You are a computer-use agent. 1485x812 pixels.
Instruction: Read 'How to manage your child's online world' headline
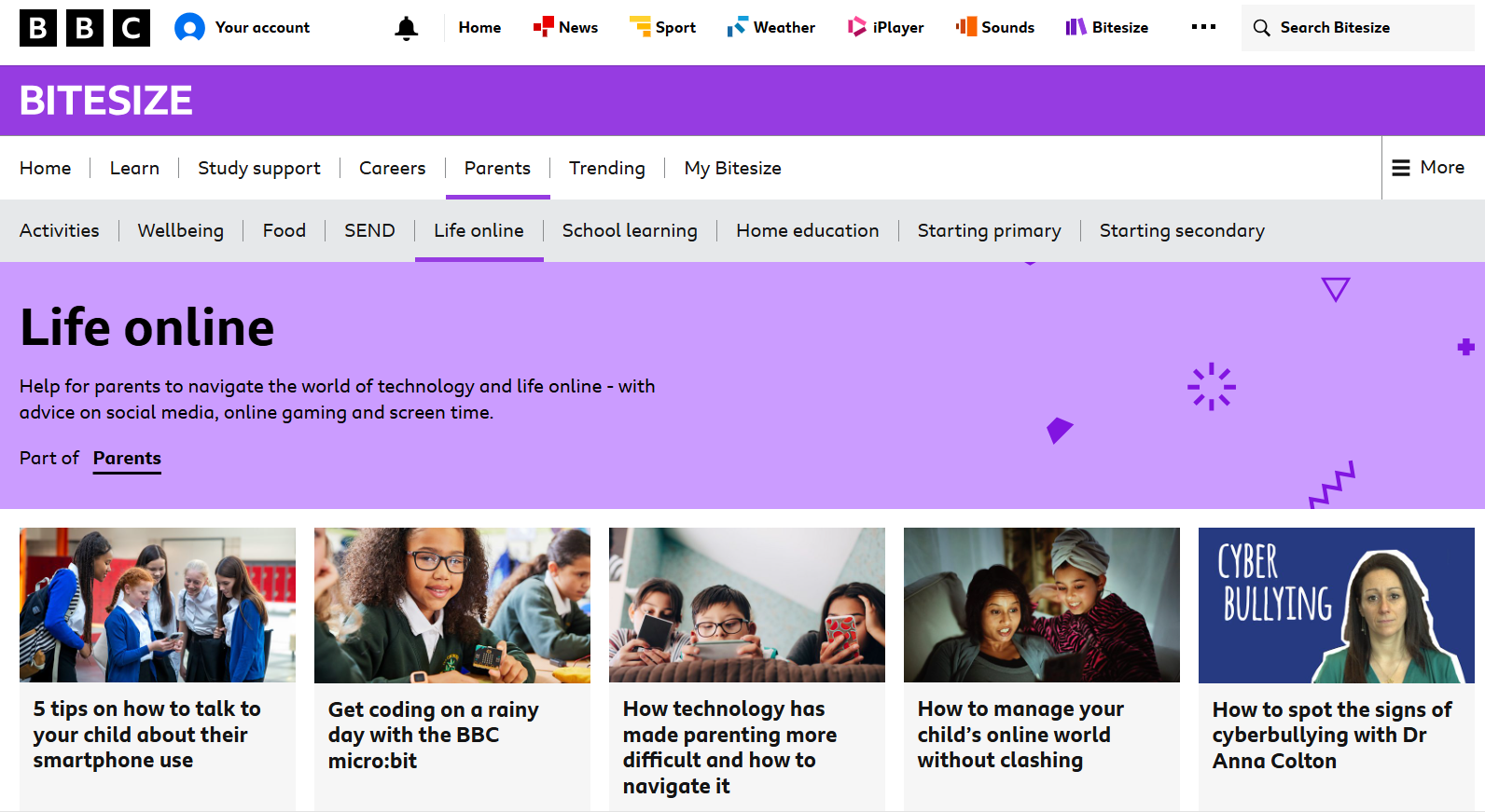coord(1021,735)
